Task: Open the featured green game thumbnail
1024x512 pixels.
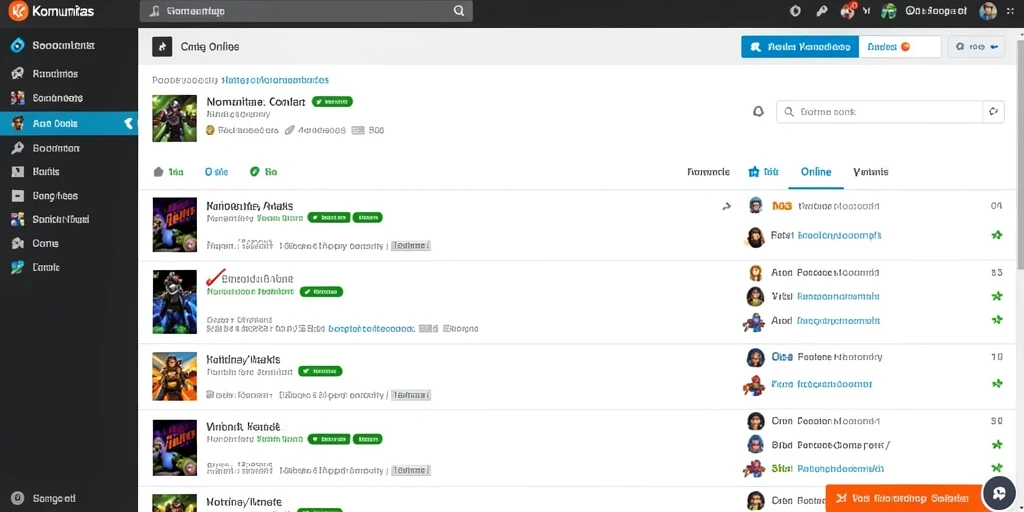Action: click(174, 118)
